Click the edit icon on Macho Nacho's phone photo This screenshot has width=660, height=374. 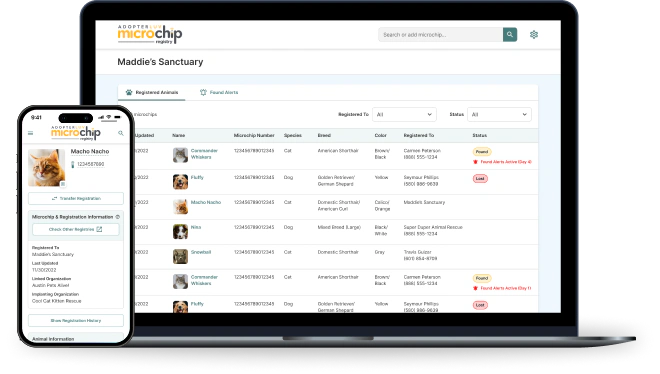click(x=62, y=184)
